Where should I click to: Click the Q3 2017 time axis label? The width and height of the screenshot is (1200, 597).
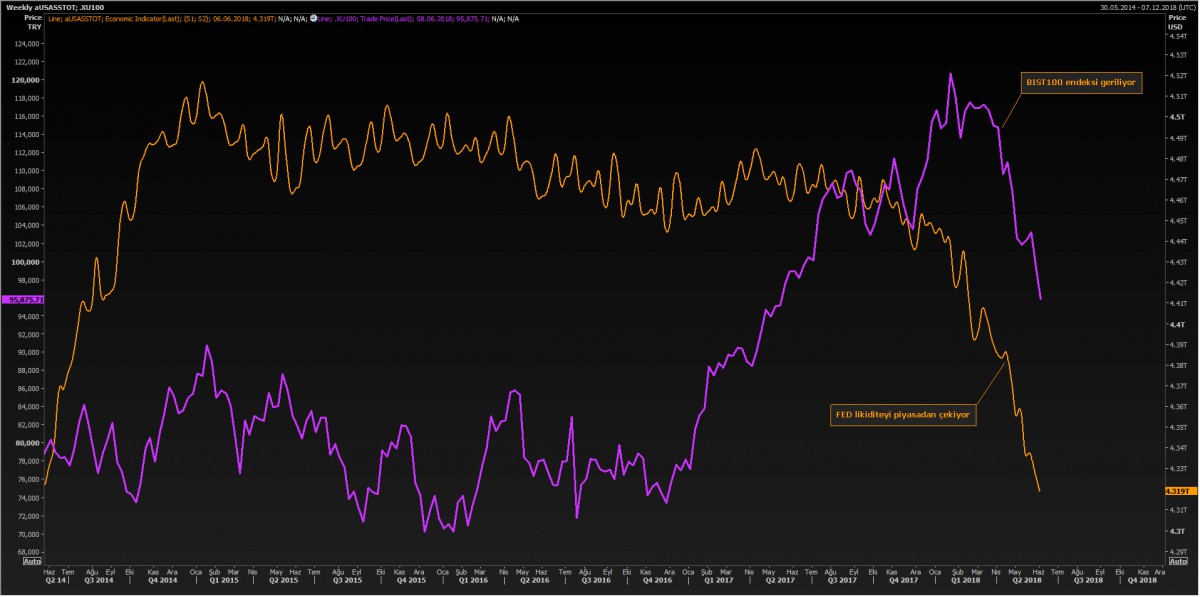842,579
